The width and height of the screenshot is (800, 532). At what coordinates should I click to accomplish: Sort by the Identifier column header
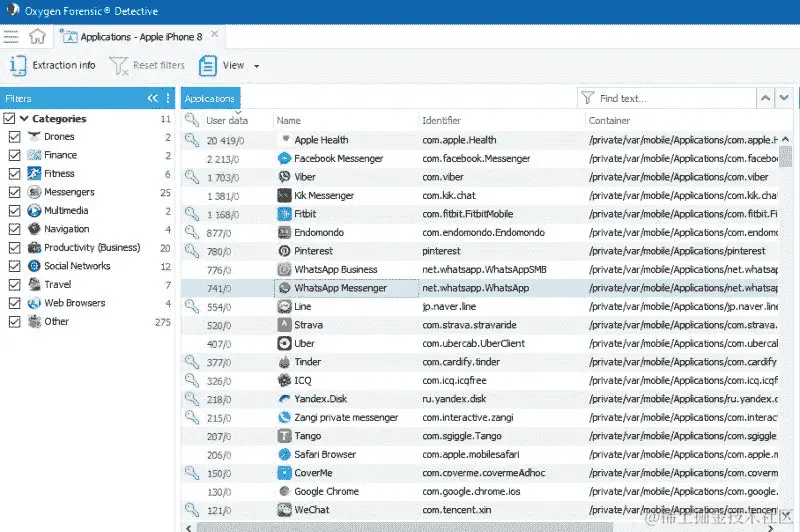(441, 120)
